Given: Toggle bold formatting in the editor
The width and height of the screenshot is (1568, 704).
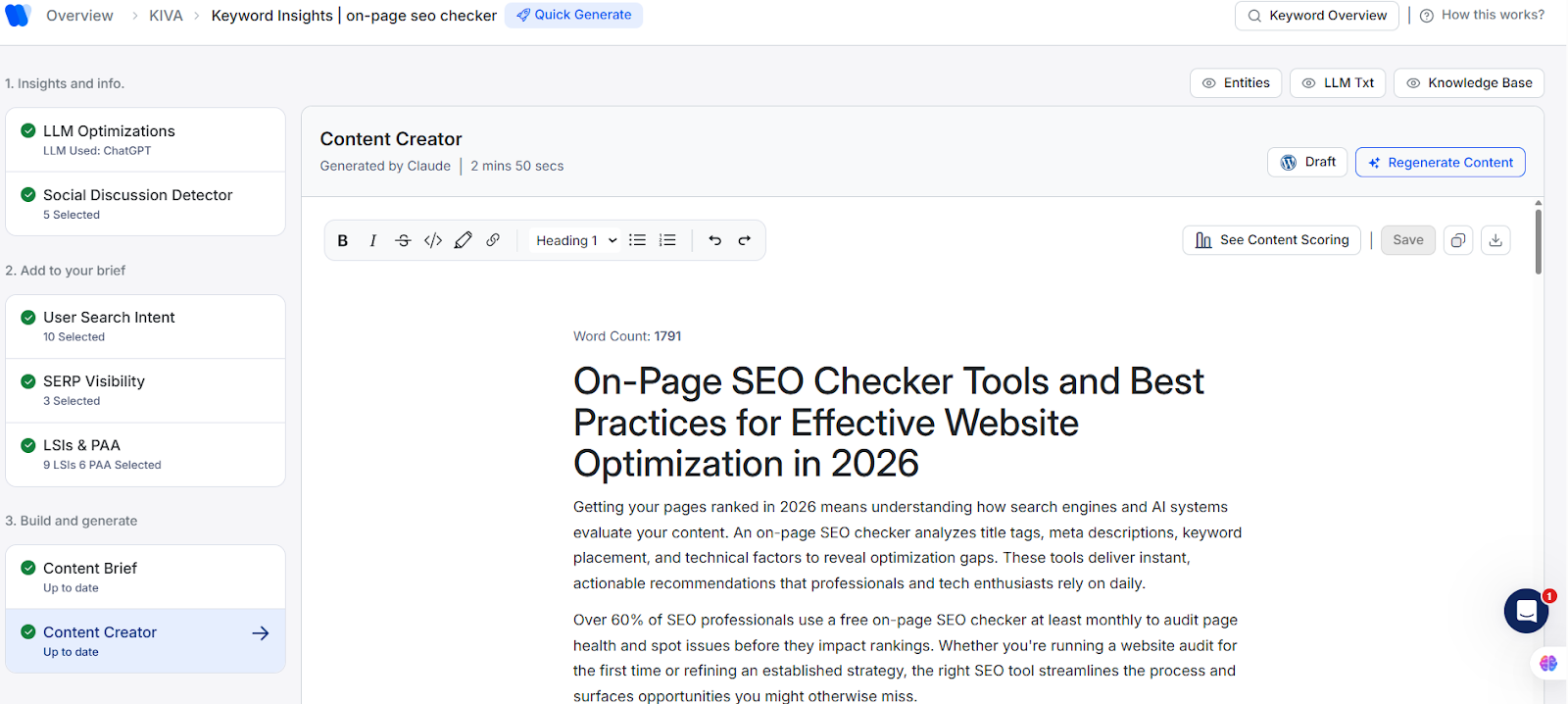Looking at the screenshot, I should coord(343,240).
